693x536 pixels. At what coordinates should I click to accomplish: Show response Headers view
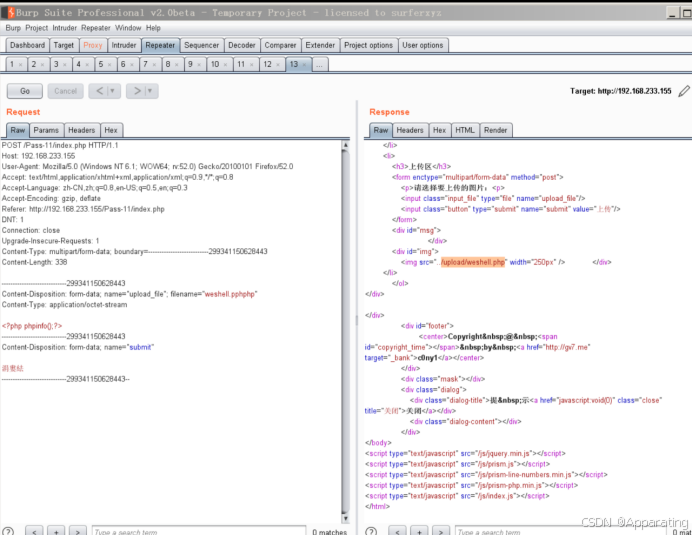point(410,130)
